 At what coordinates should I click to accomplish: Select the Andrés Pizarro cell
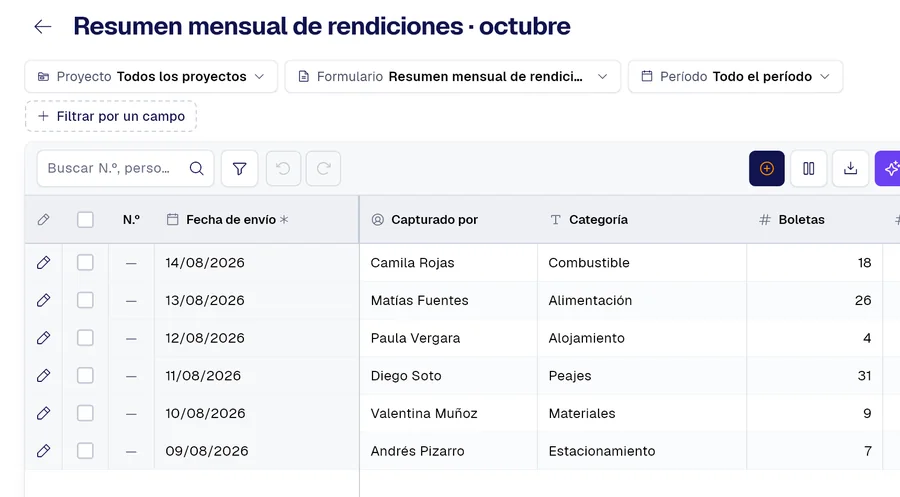[x=449, y=451]
